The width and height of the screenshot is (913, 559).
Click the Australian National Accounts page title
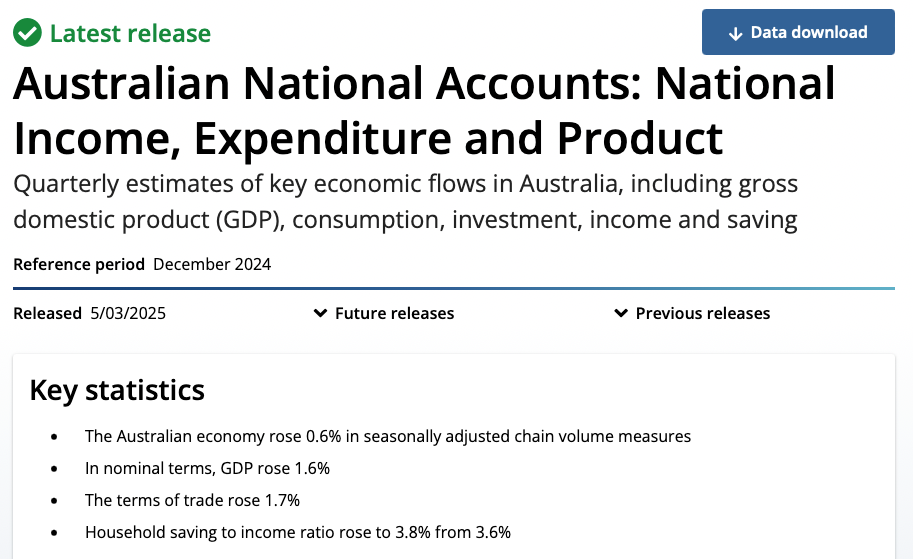[424, 111]
